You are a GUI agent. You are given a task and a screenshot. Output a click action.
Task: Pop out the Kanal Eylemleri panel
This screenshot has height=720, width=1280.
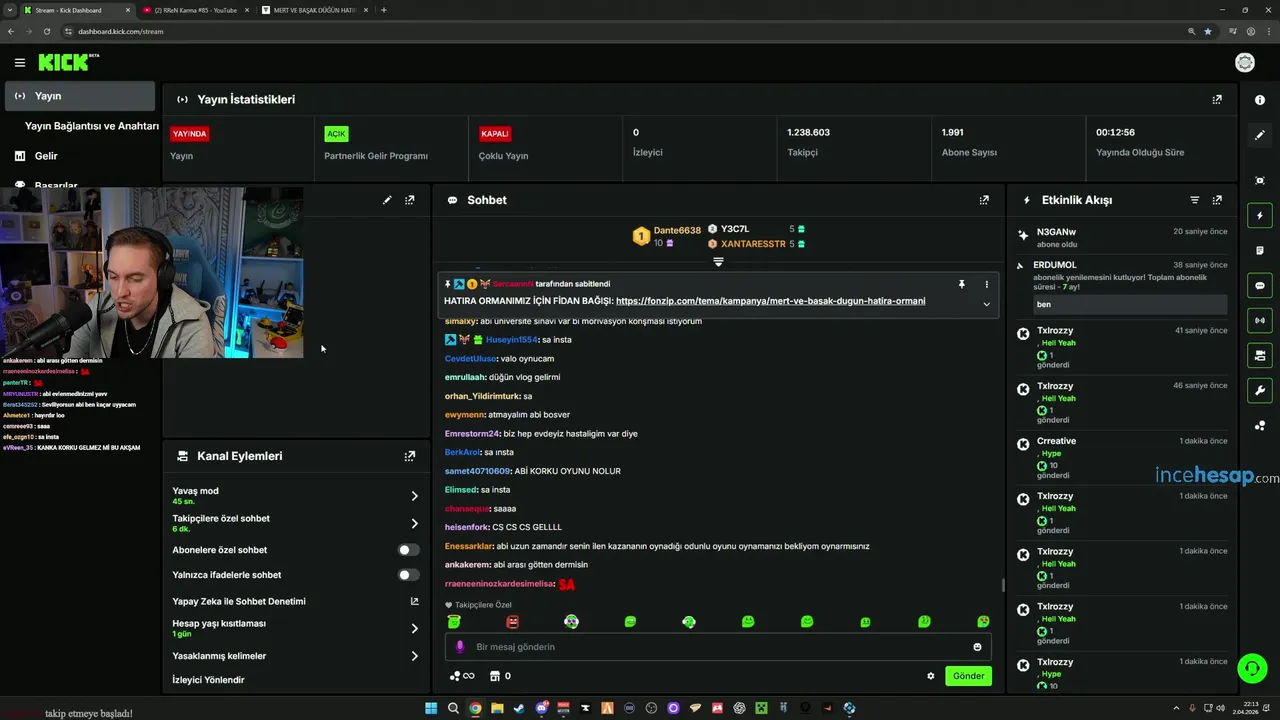pyautogui.click(x=409, y=456)
